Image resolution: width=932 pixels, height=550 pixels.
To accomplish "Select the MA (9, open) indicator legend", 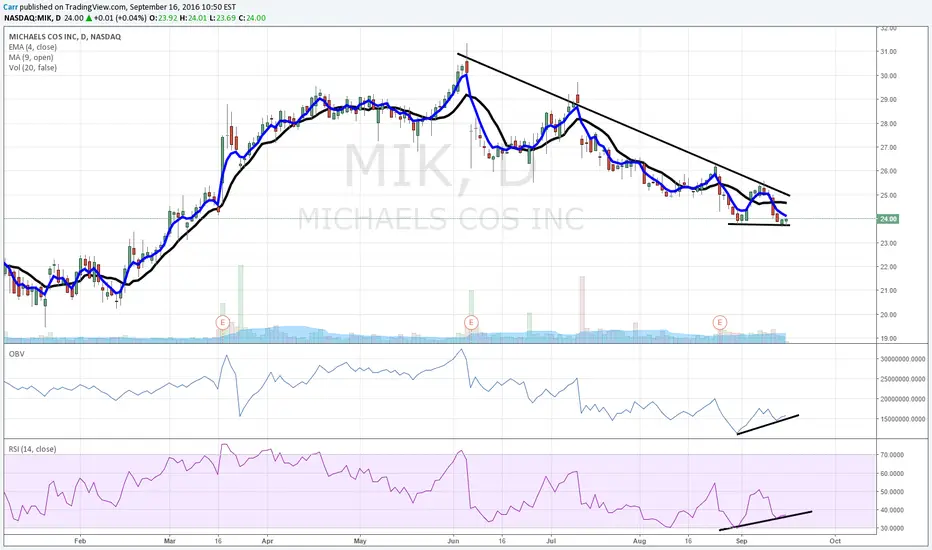I will click(31, 58).
